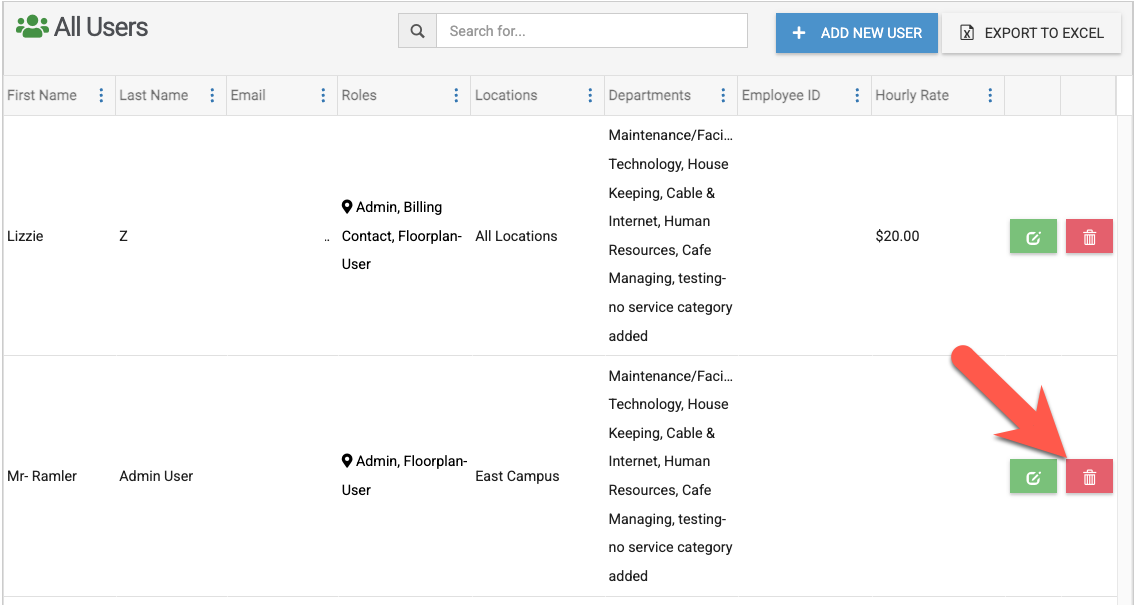1146x605 pixels.
Task: Export the user list to Excel
Action: [x=1031, y=33]
